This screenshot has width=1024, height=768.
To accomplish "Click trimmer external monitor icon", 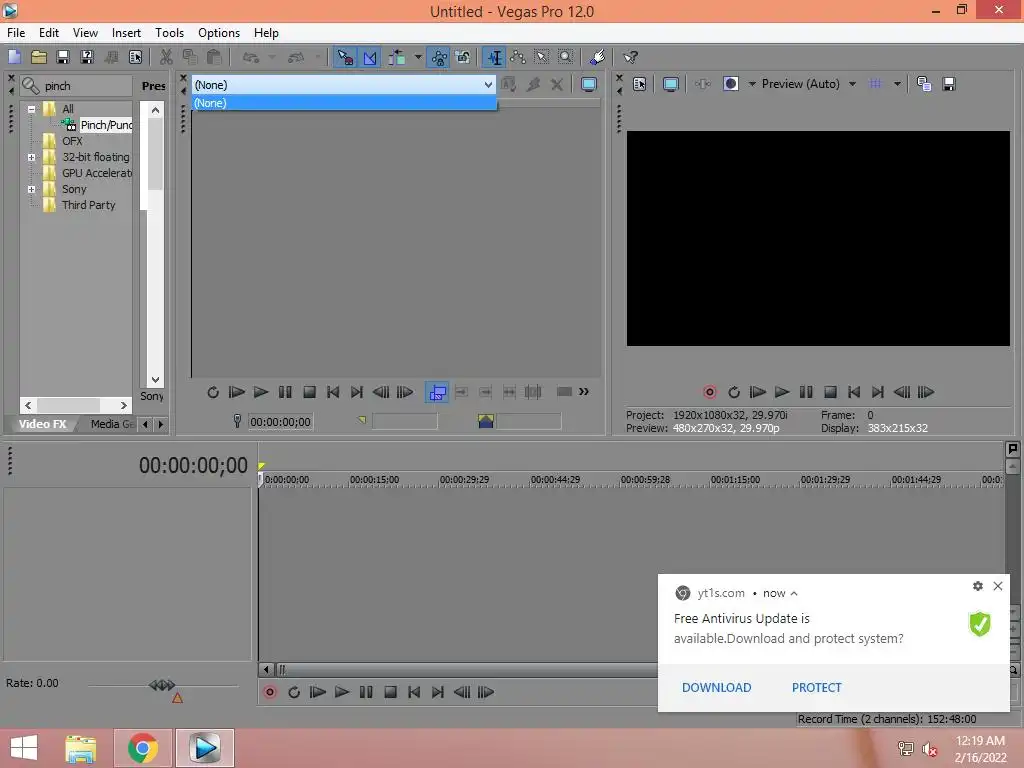I will [588, 84].
